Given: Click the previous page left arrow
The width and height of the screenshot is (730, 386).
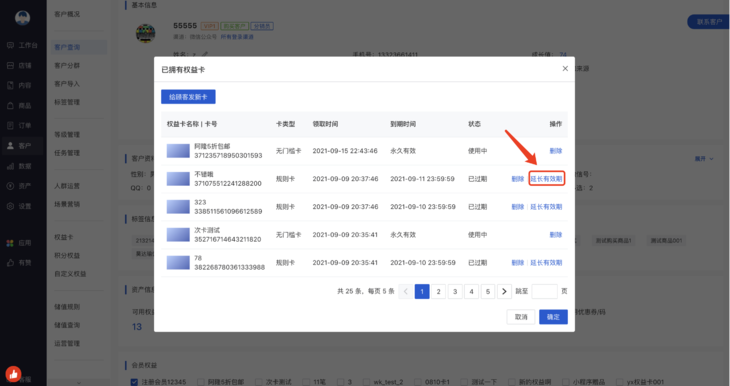Looking at the screenshot, I should pyautogui.click(x=406, y=291).
